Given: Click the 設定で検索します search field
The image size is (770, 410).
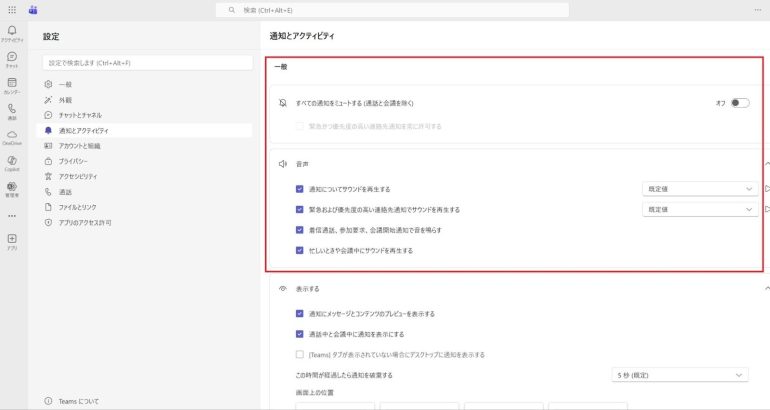Looking at the screenshot, I should pyautogui.click(x=147, y=63).
